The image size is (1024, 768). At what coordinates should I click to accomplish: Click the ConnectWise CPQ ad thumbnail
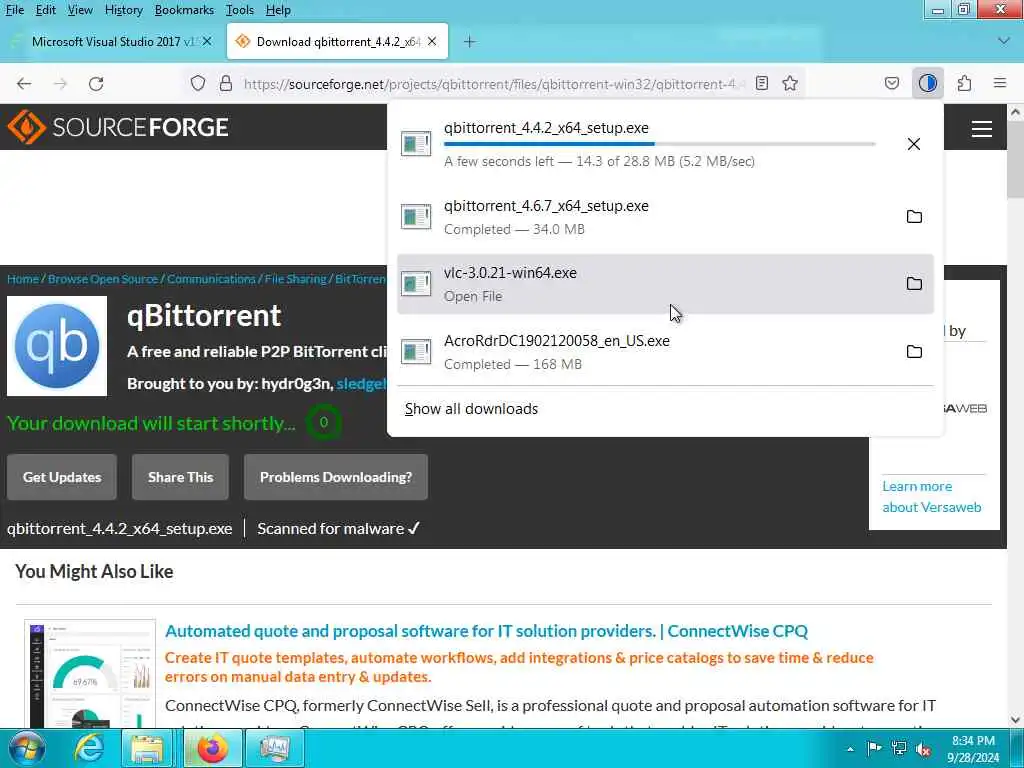[x=90, y=674]
